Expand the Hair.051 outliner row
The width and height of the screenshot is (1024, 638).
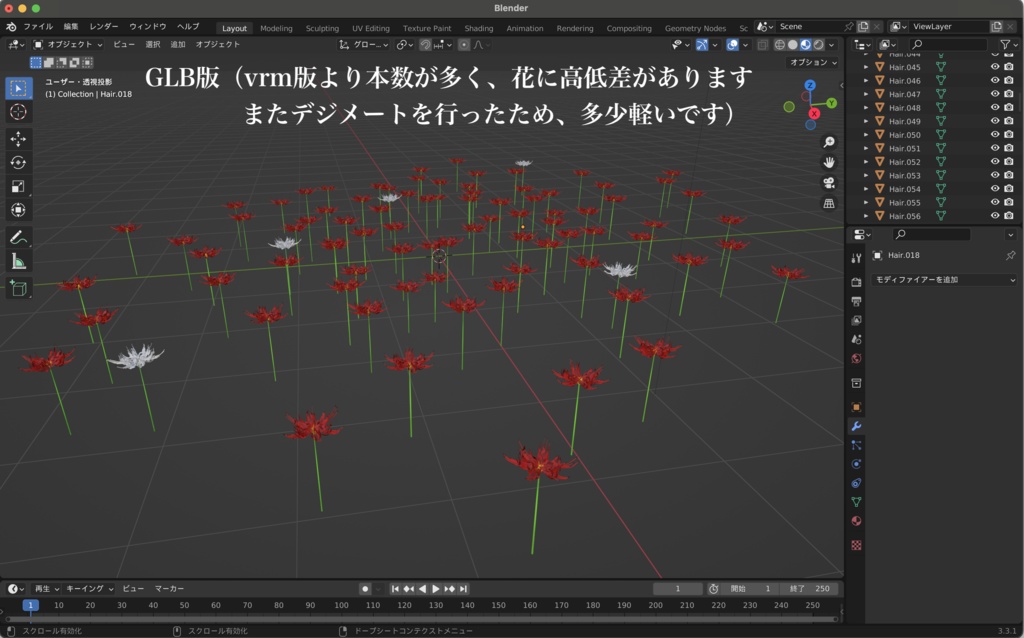(x=866, y=148)
